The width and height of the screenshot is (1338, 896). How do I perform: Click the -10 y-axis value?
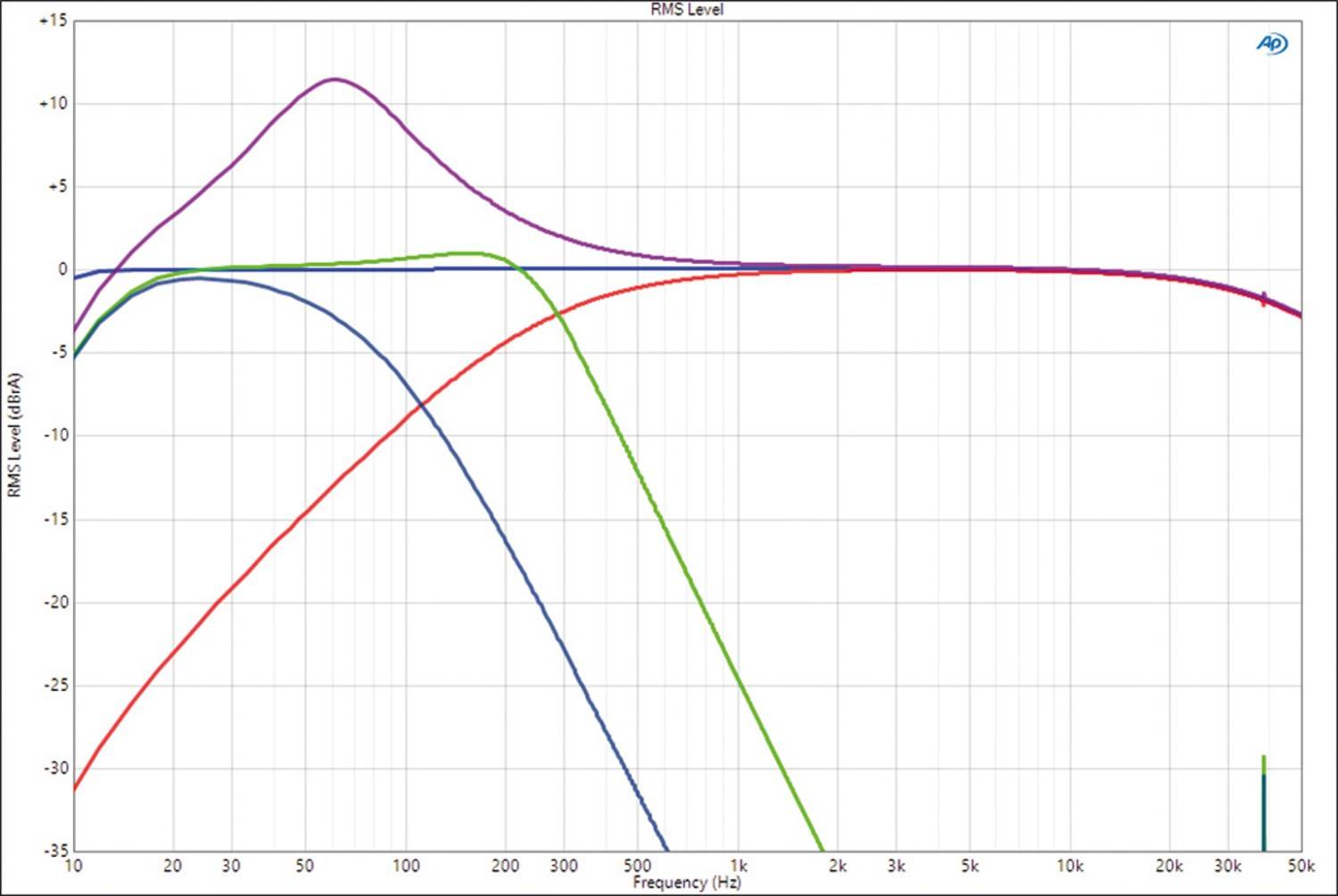54,435
